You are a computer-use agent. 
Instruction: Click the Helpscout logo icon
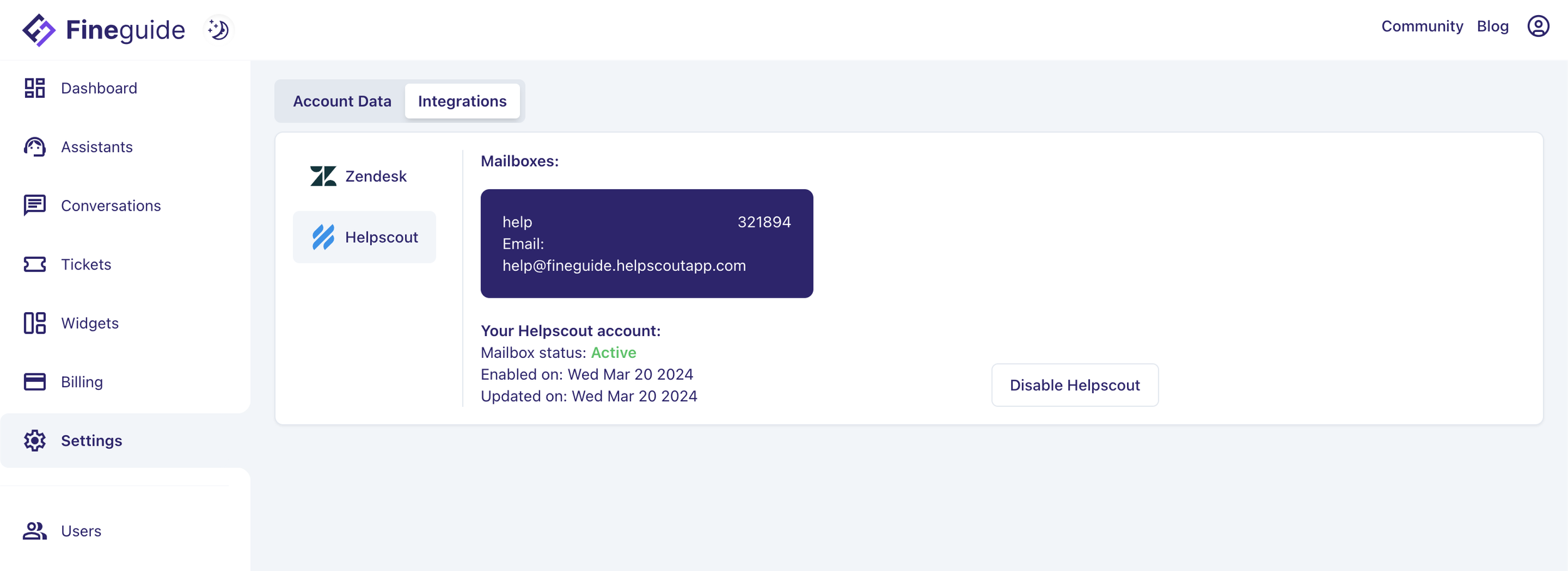[323, 237]
